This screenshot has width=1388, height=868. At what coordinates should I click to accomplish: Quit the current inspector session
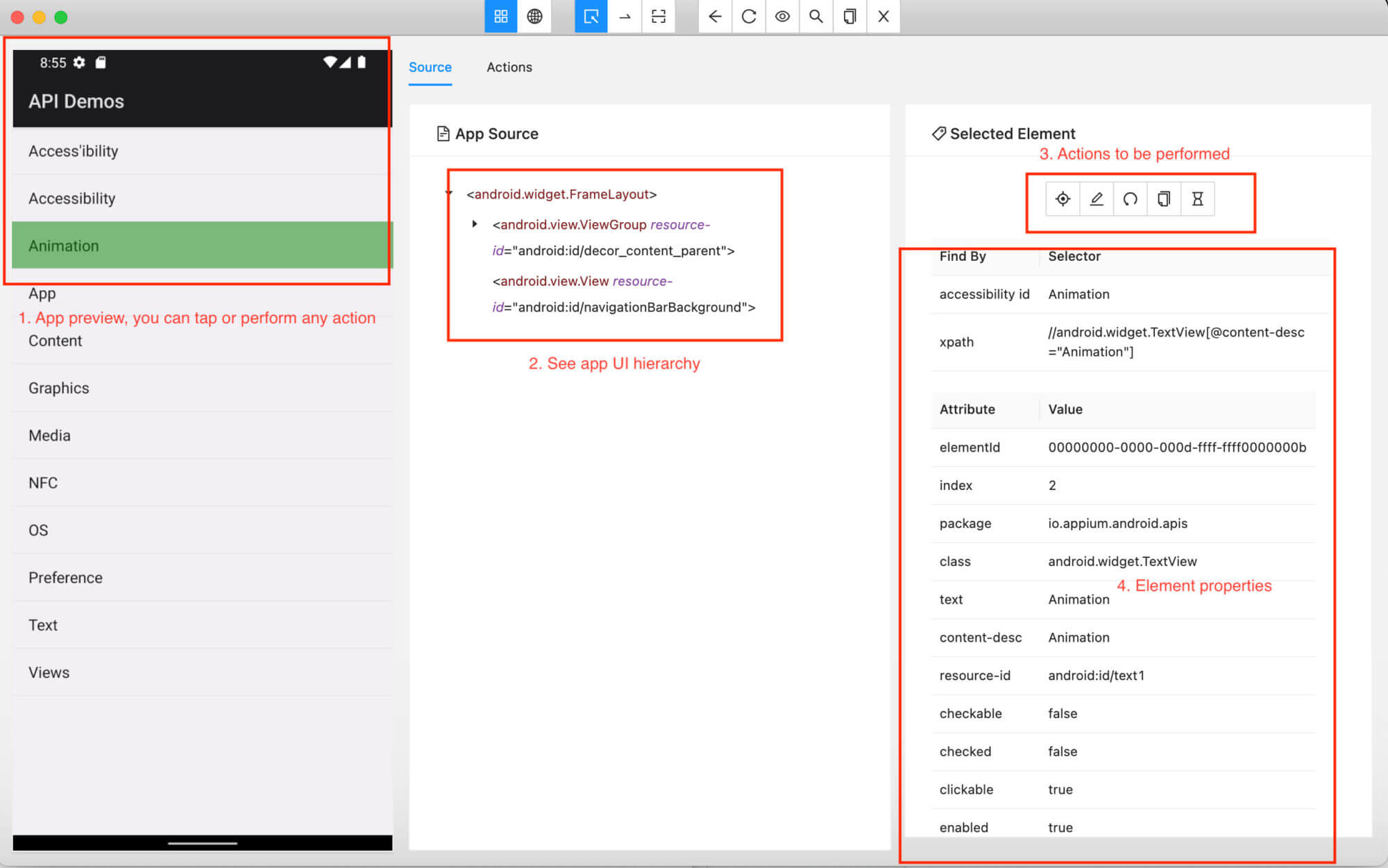tap(883, 16)
